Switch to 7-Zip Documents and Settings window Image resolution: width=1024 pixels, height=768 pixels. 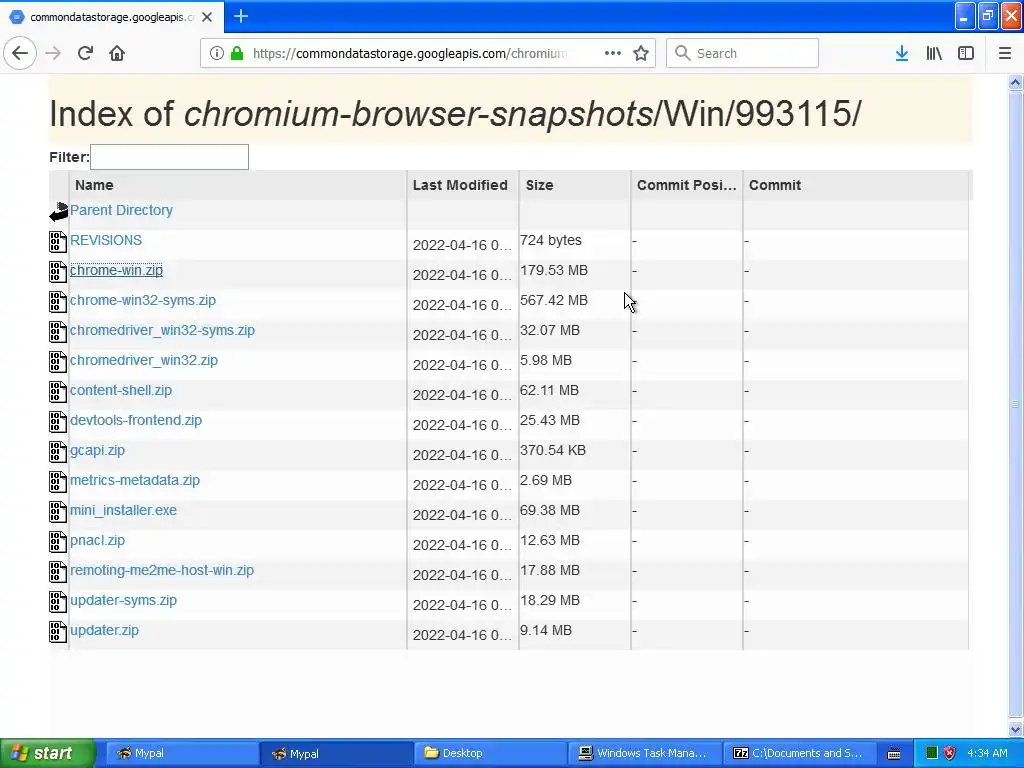click(x=799, y=753)
